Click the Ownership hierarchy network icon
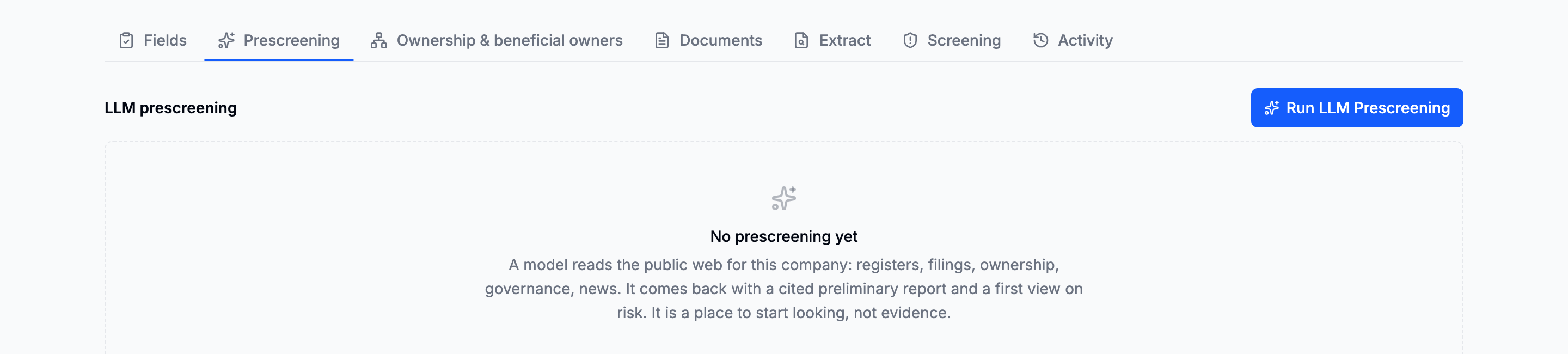The width and height of the screenshot is (1568, 354). click(x=378, y=40)
